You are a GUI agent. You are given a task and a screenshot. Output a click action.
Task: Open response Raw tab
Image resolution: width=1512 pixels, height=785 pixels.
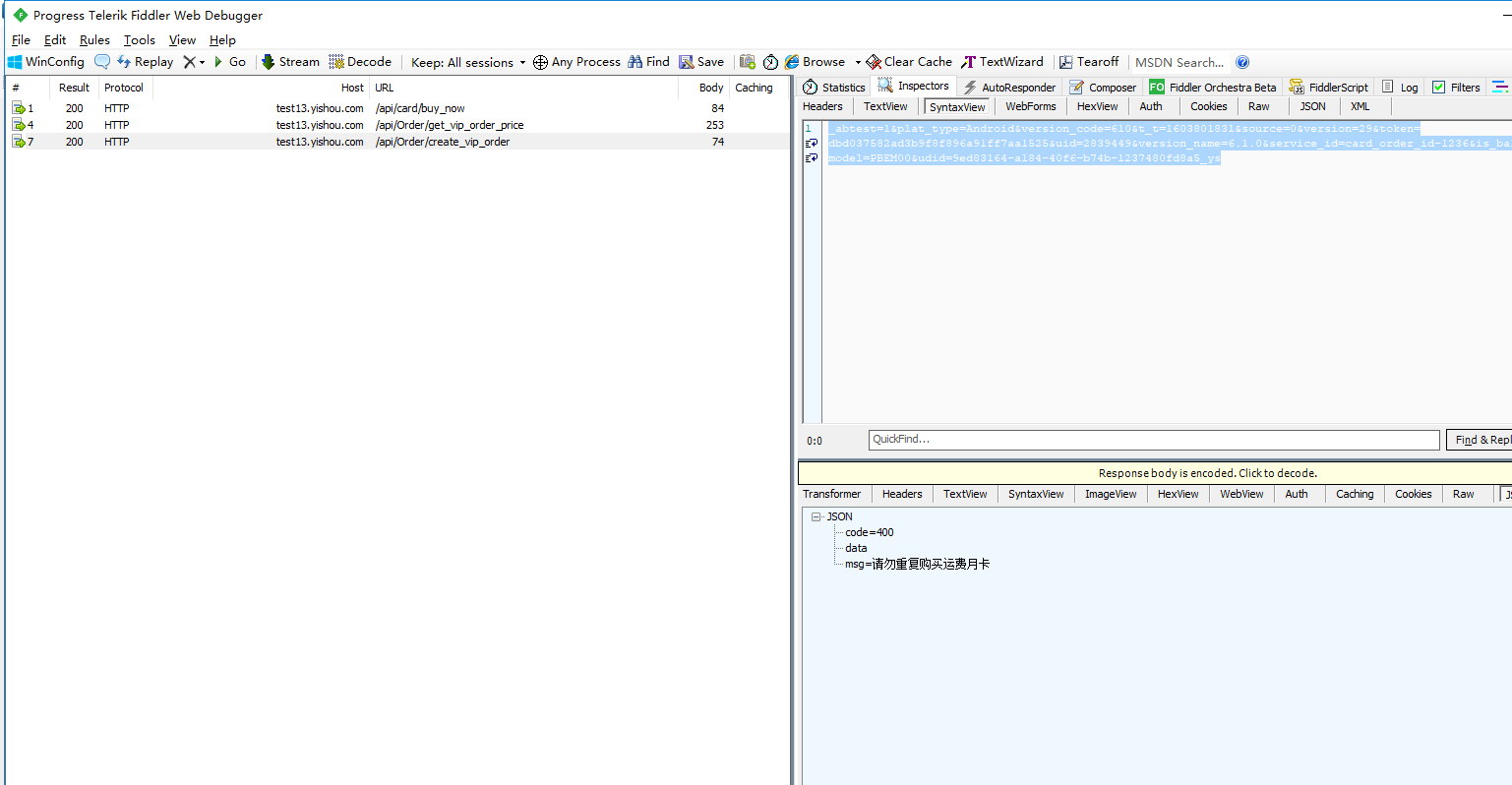tap(1463, 494)
